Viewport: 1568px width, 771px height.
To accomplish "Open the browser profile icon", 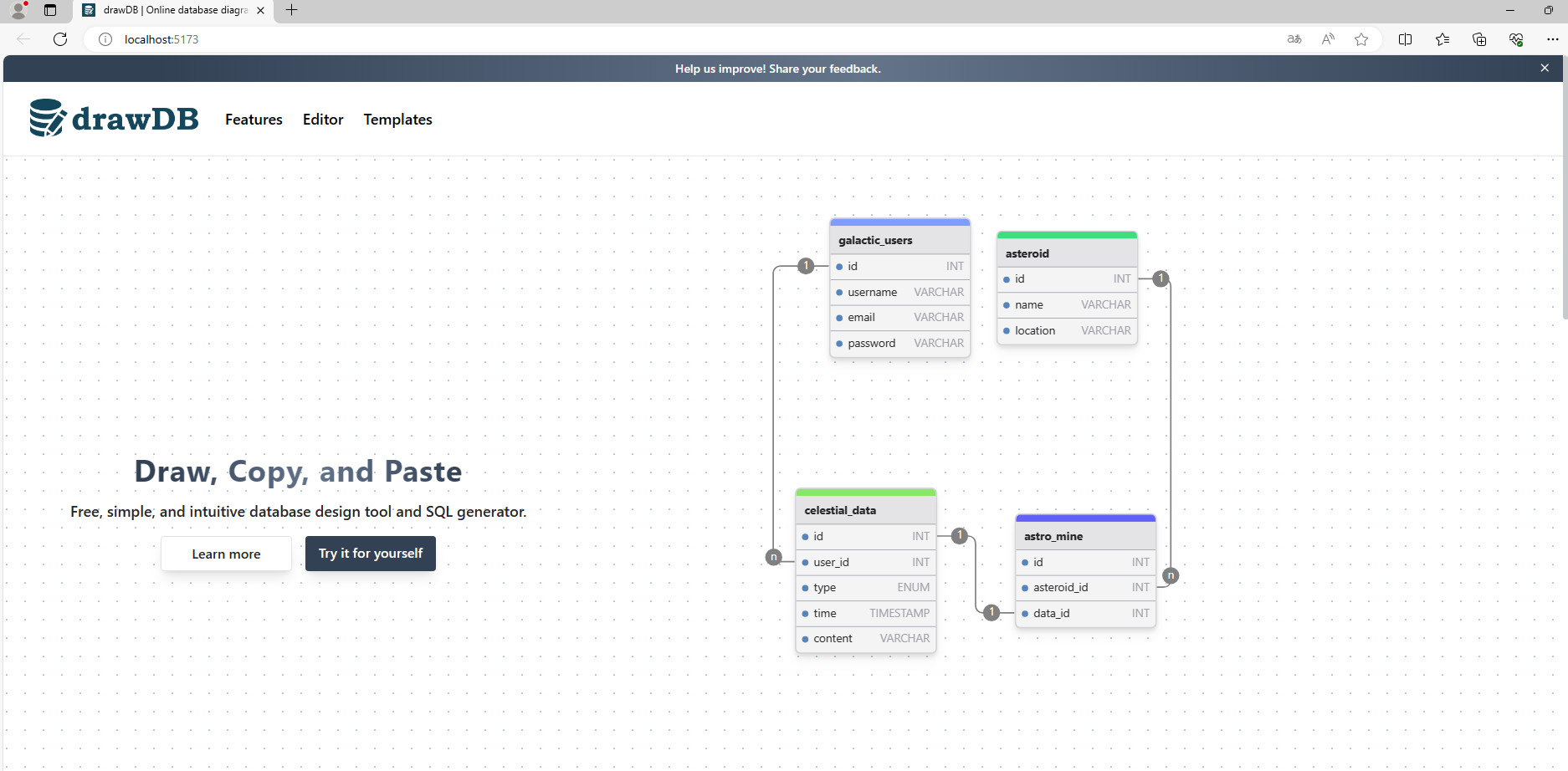I will (x=18, y=10).
